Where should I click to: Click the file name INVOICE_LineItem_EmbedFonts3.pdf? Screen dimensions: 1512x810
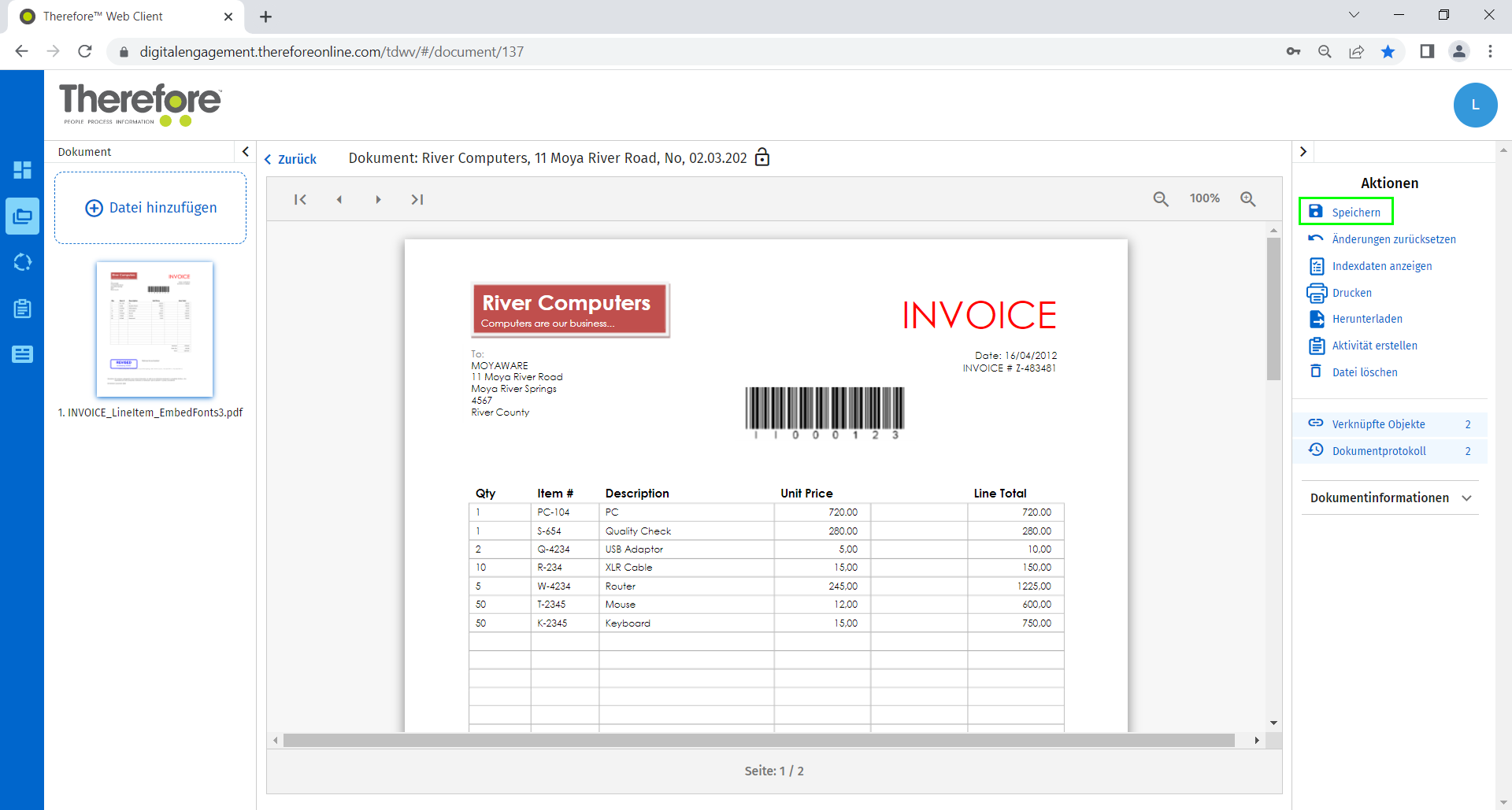[150, 412]
